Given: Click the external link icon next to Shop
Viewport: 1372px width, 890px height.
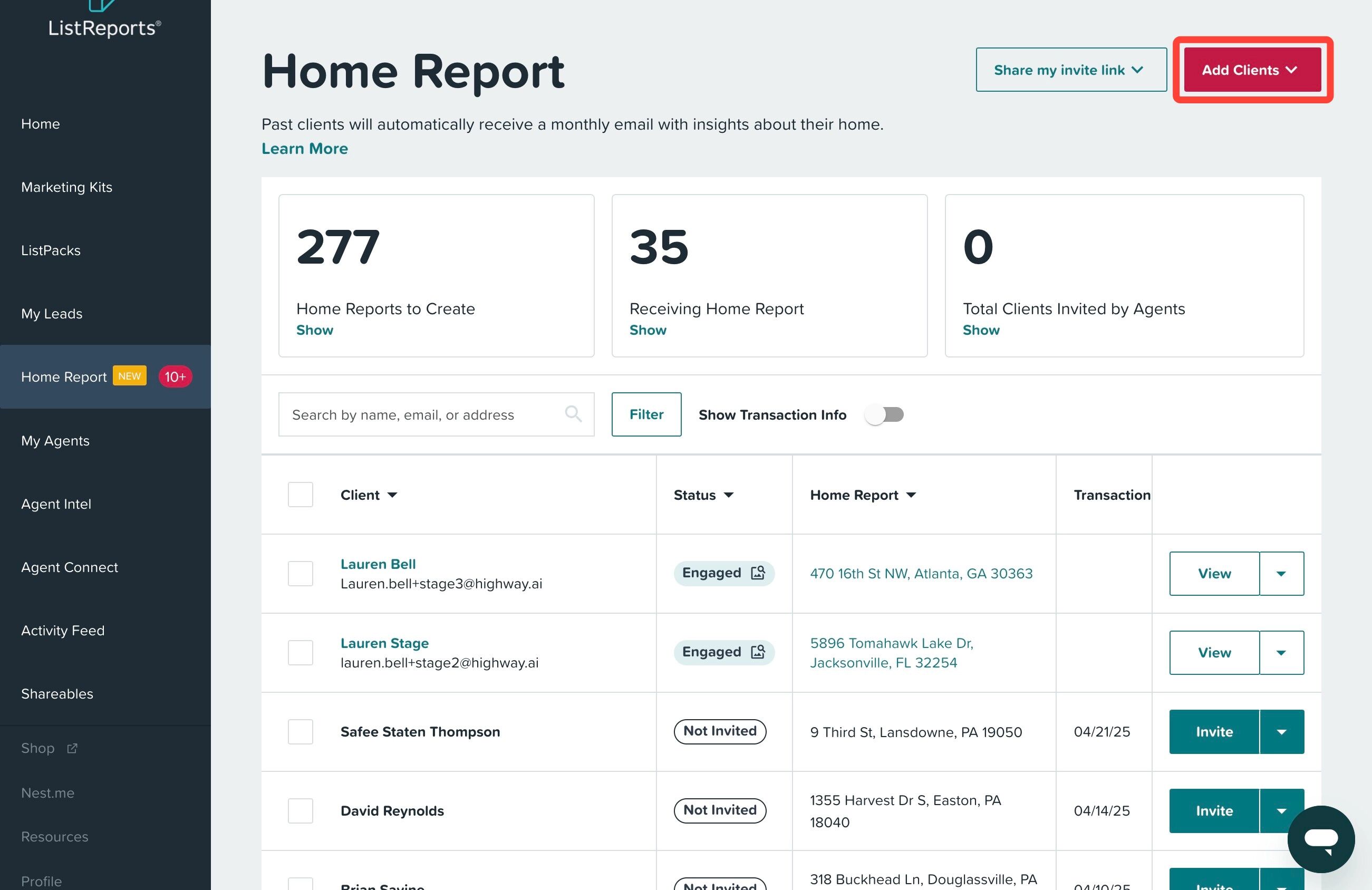Looking at the screenshot, I should (x=72, y=748).
